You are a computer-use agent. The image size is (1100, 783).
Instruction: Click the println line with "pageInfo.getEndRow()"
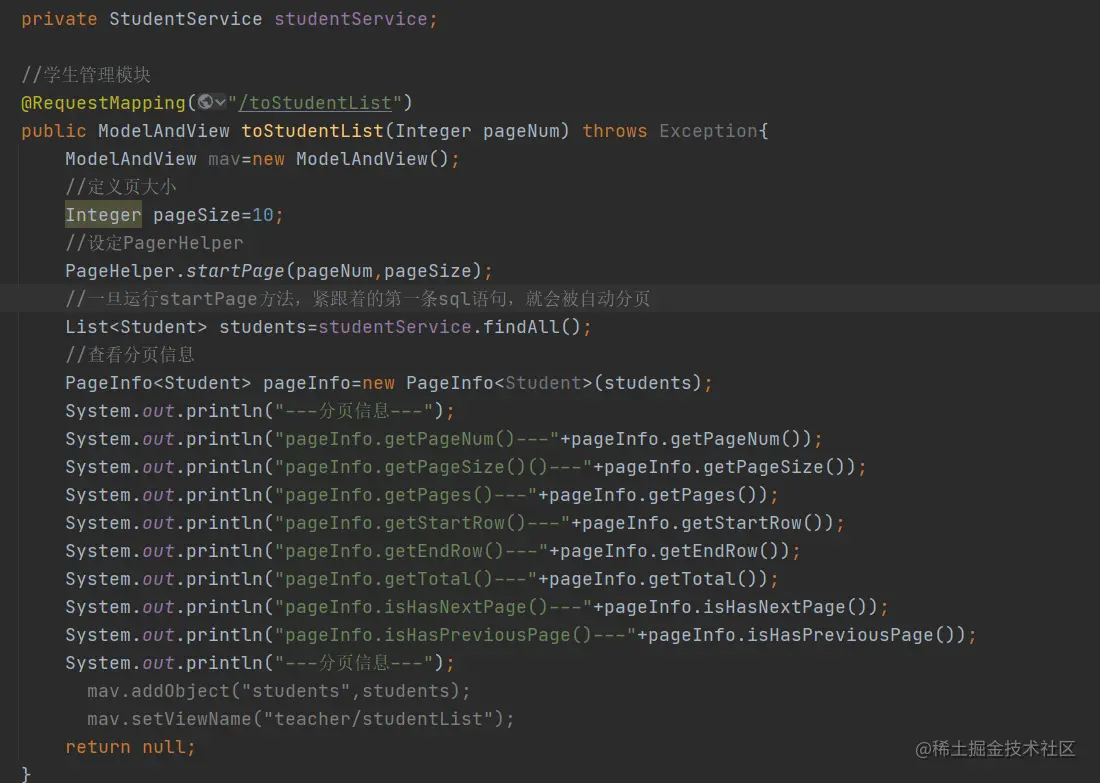433,551
